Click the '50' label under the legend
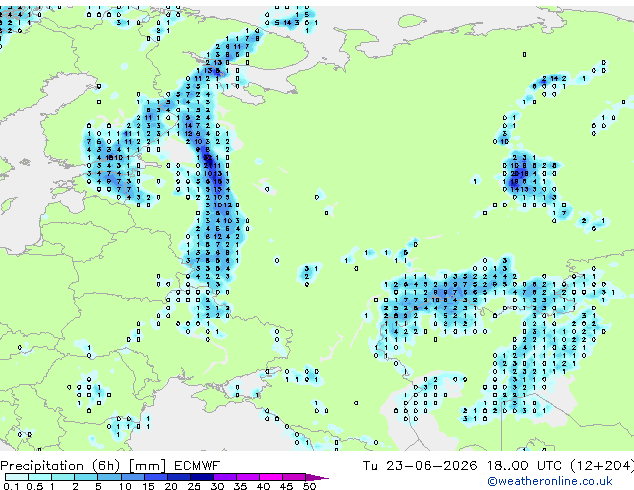The image size is (634, 490). (310, 486)
